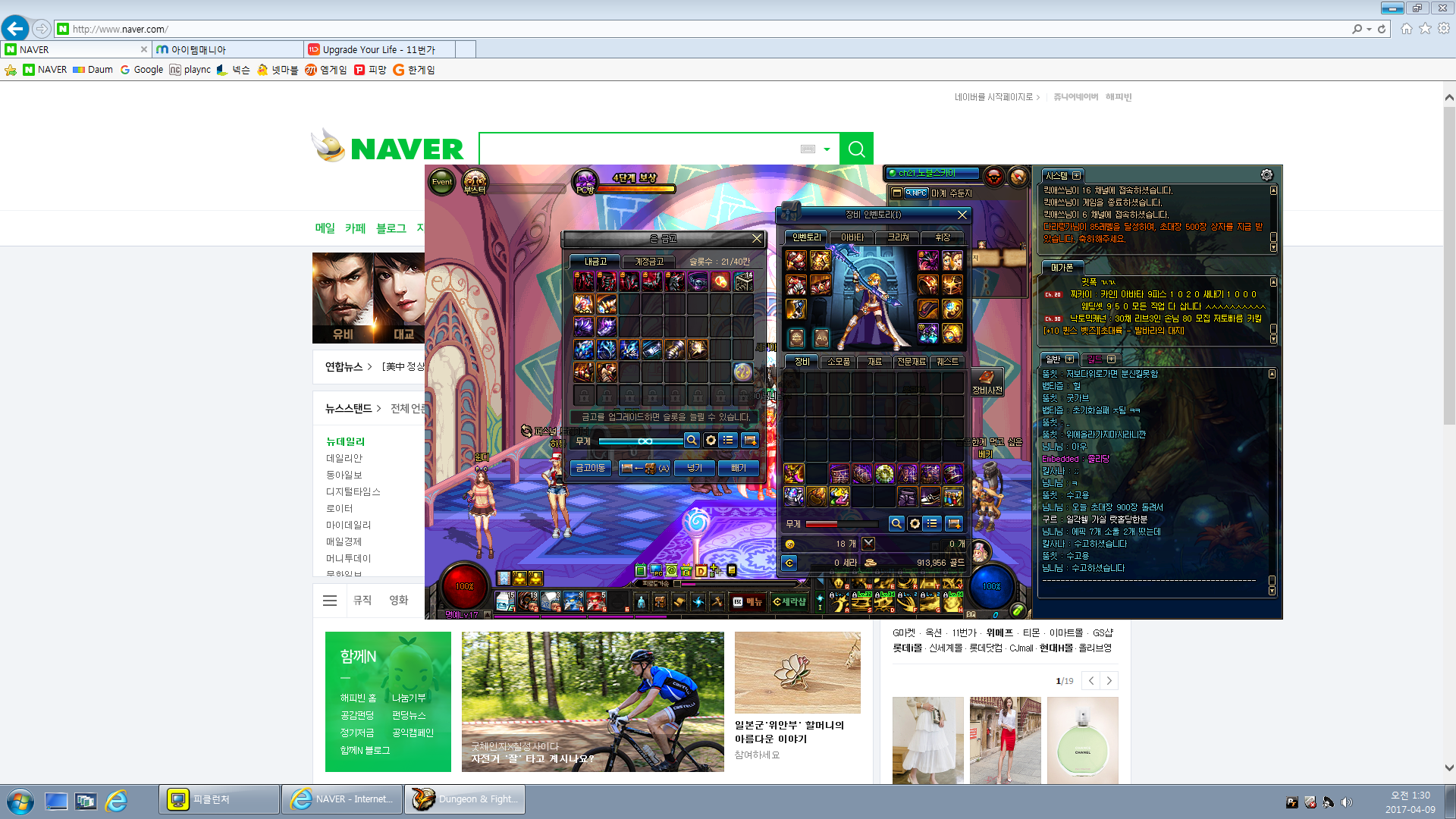
Task: Click 금고이동 button
Action: click(x=591, y=469)
